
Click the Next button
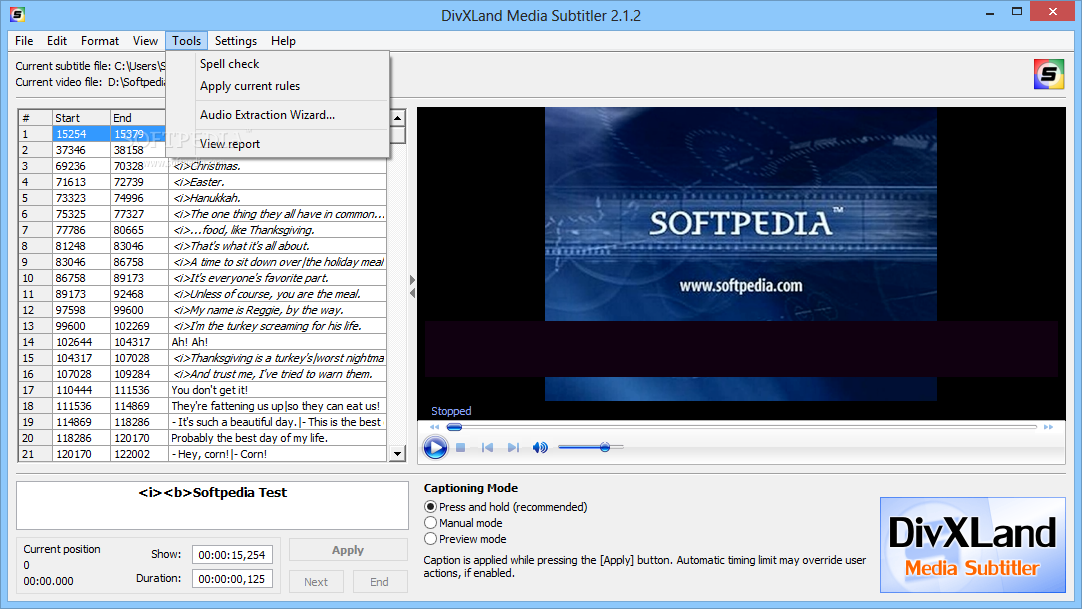pos(316,581)
